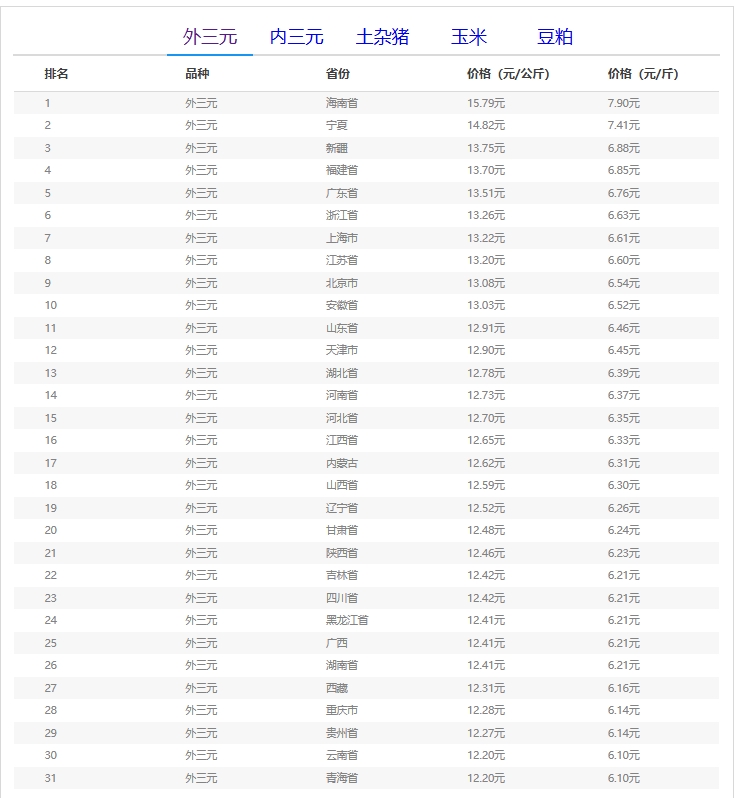Open the 土杂猪 tab
The image size is (742, 798).
pyautogui.click(x=382, y=37)
